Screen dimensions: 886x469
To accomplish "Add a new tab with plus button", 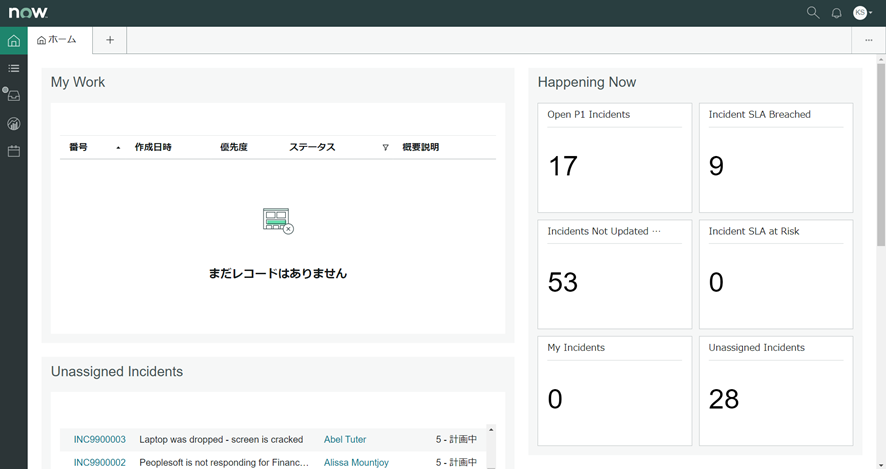I will (x=110, y=40).
